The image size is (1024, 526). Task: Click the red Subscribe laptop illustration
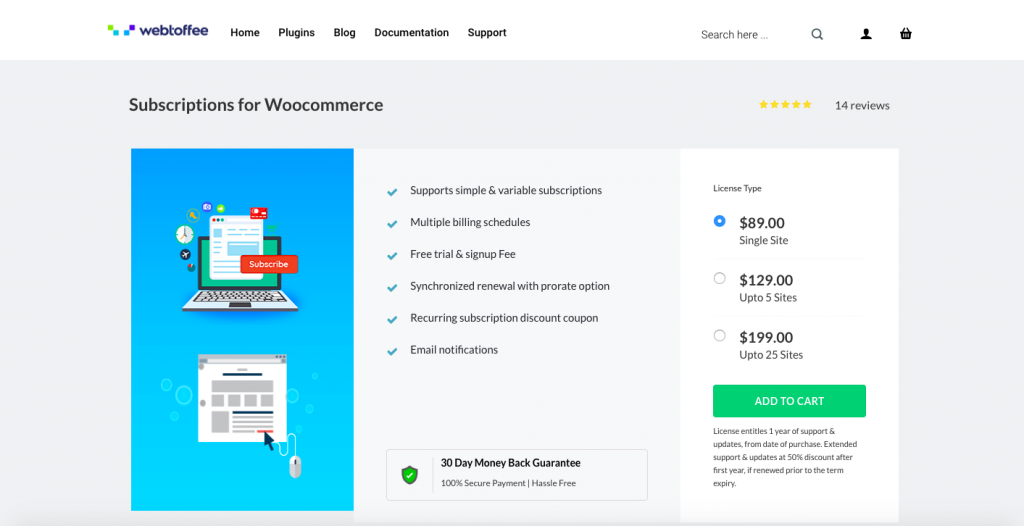click(236, 257)
